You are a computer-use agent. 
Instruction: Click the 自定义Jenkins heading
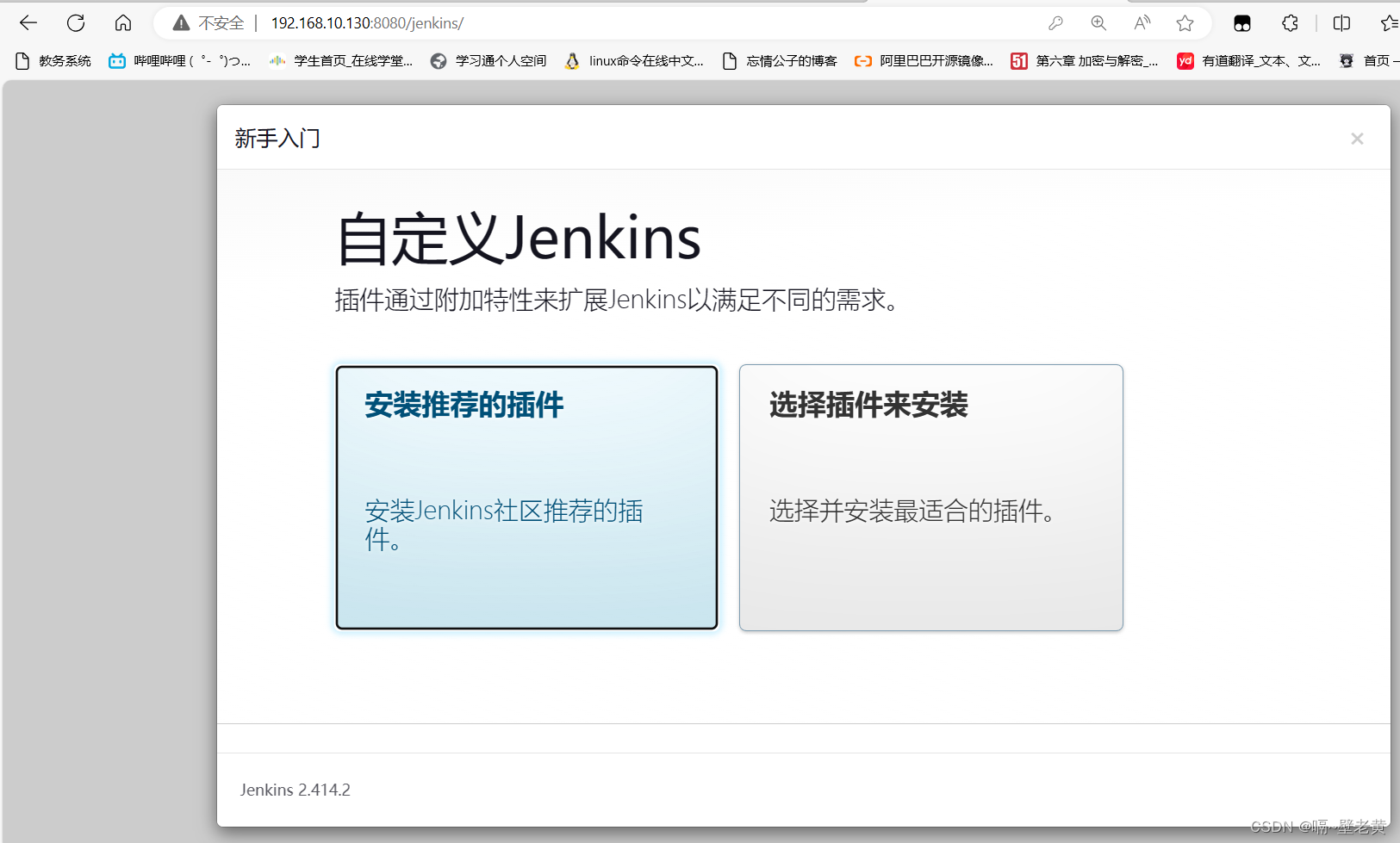tap(519, 239)
